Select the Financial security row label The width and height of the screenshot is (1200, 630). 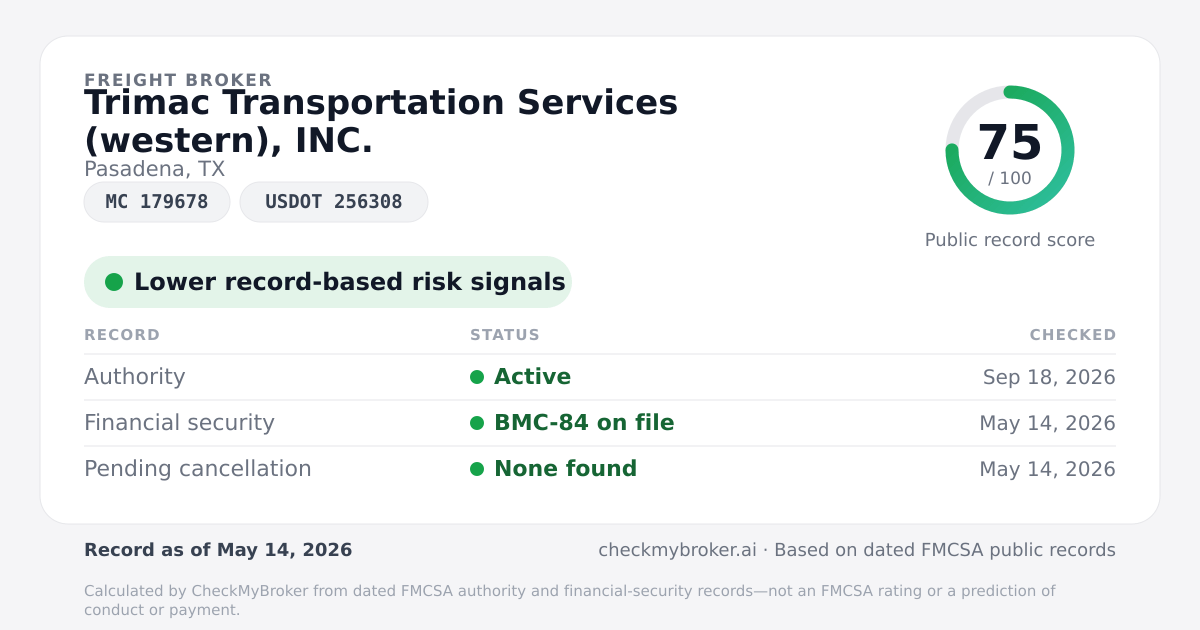coord(179,423)
